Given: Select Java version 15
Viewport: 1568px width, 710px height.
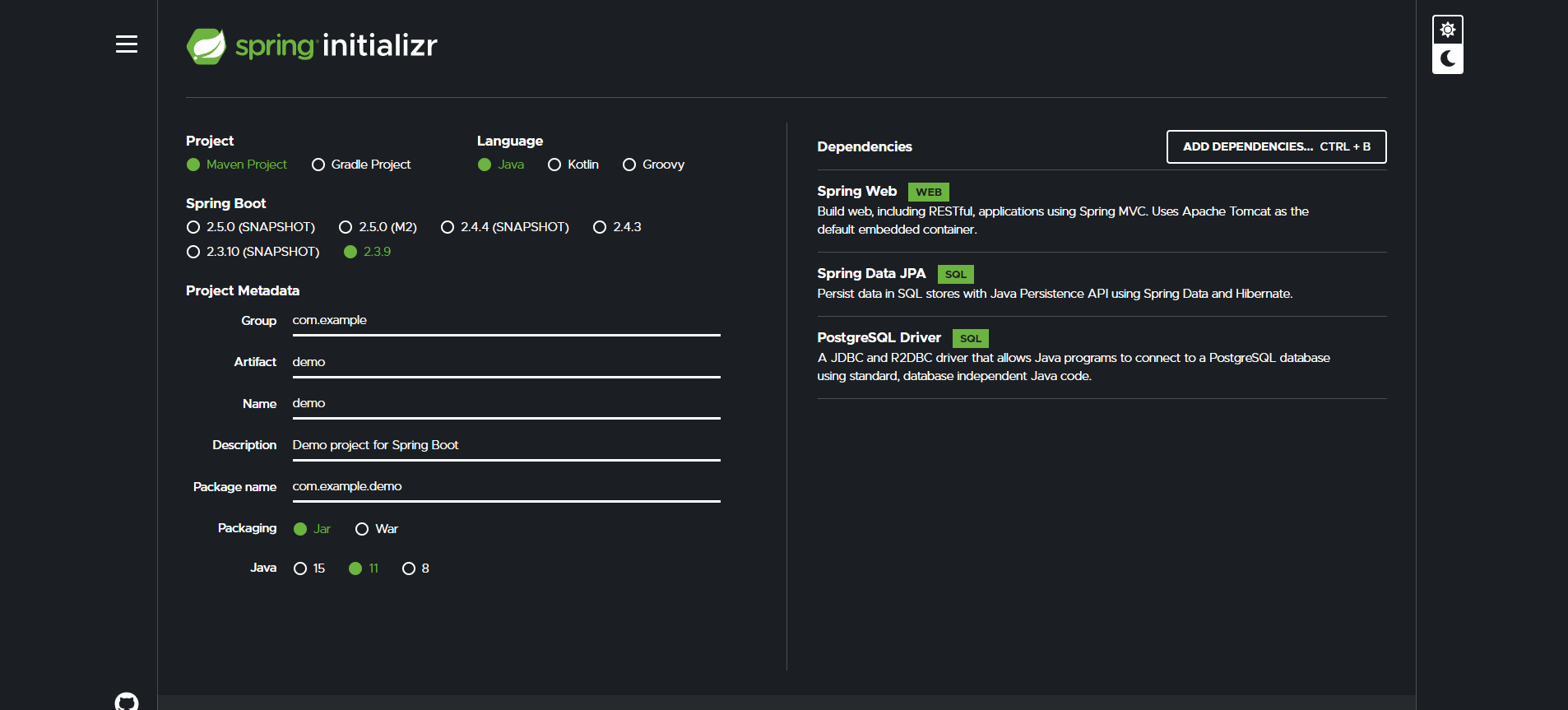Looking at the screenshot, I should 309,568.
